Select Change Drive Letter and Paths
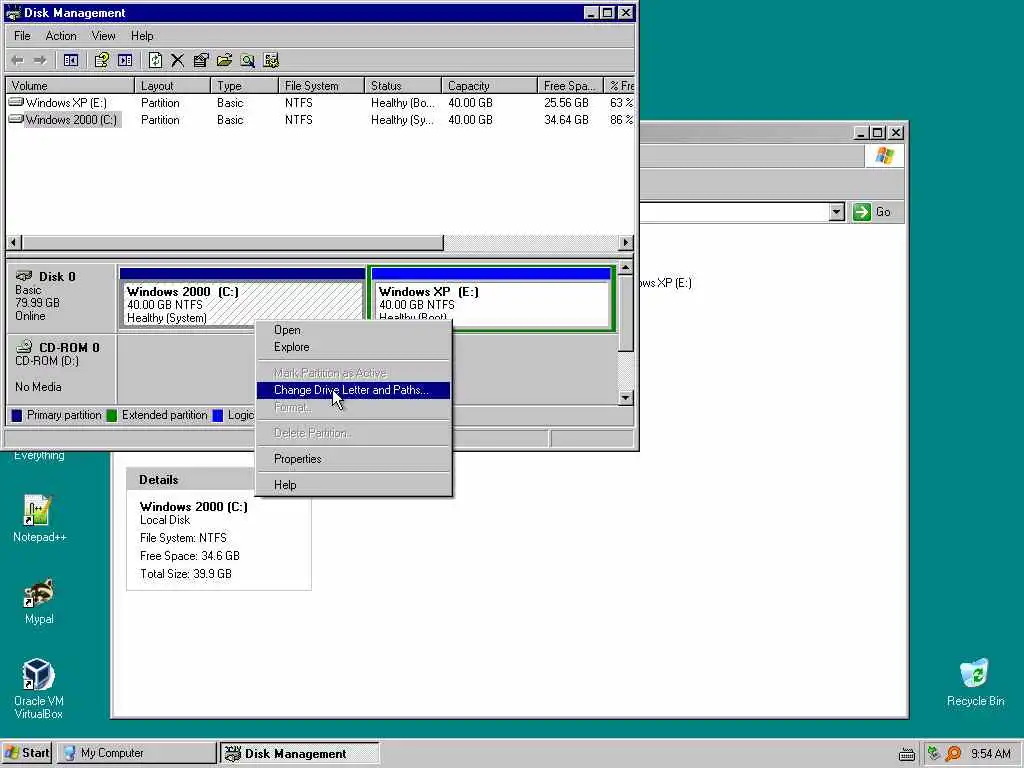1024x768 pixels. click(353, 390)
